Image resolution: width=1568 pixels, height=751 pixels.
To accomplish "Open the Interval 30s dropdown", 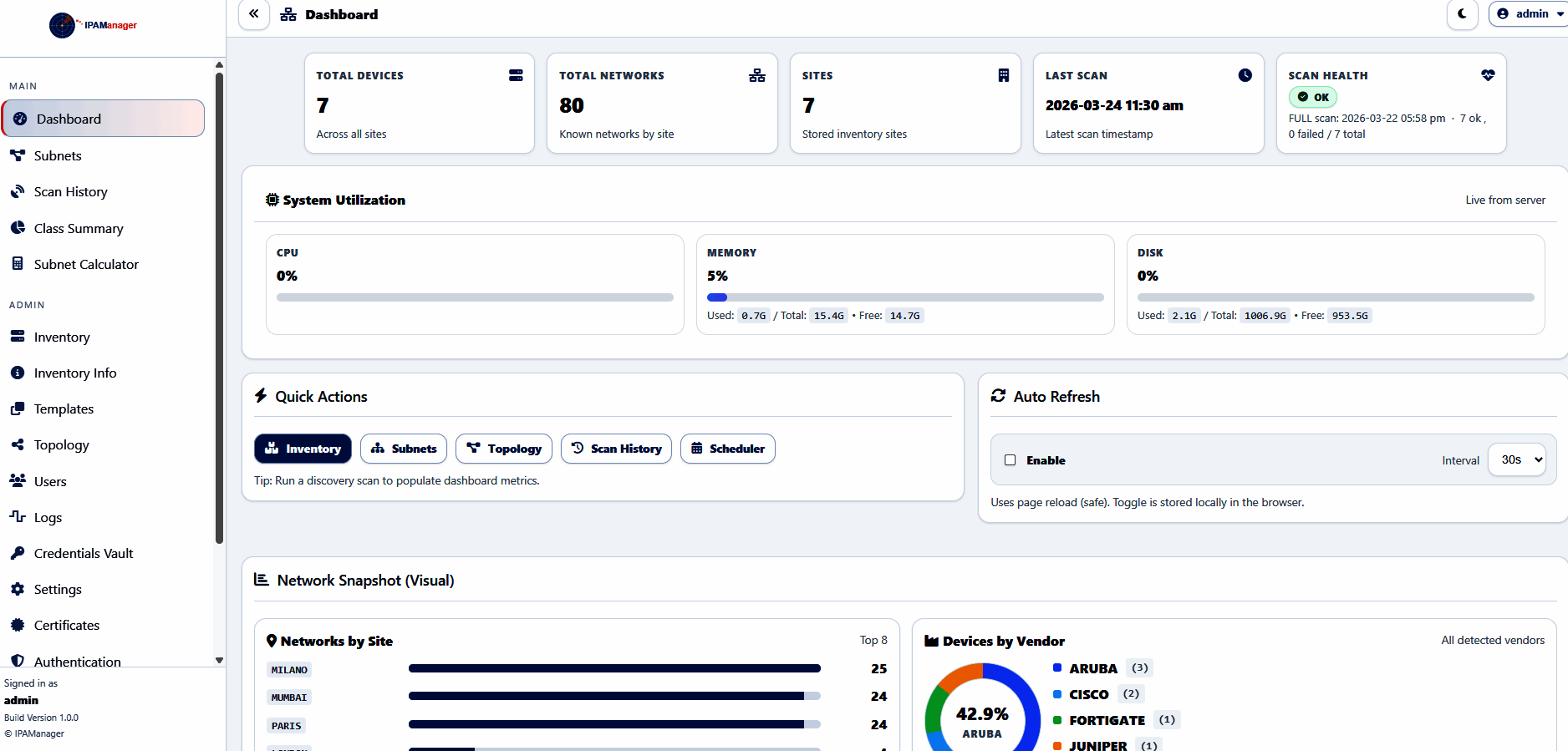I will [x=1517, y=459].
